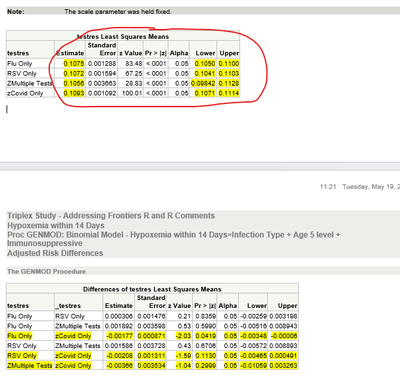Click the RSV Only estimate 0.1072

[x=74, y=73]
